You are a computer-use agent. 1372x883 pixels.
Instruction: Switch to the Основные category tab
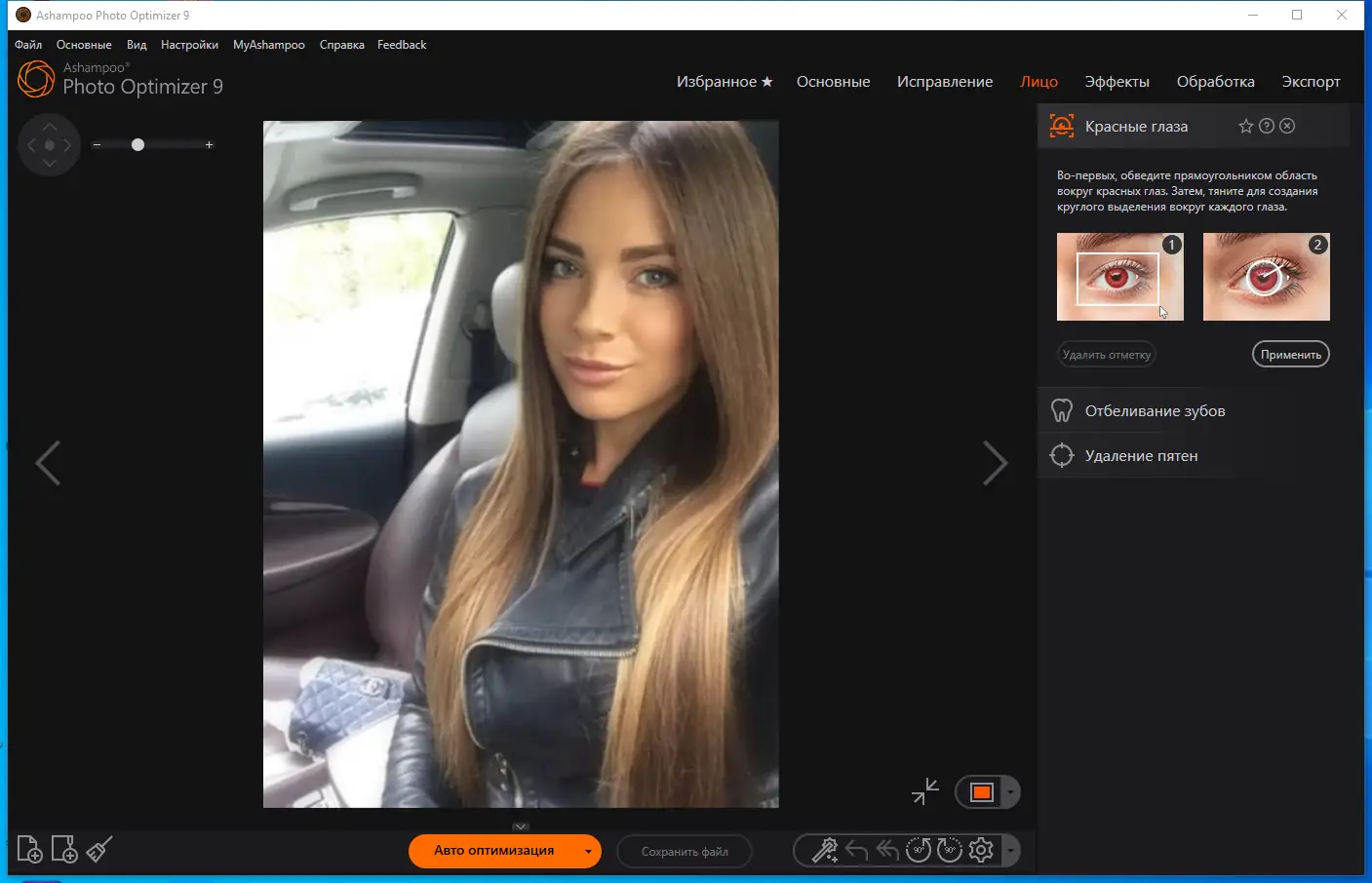point(833,82)
